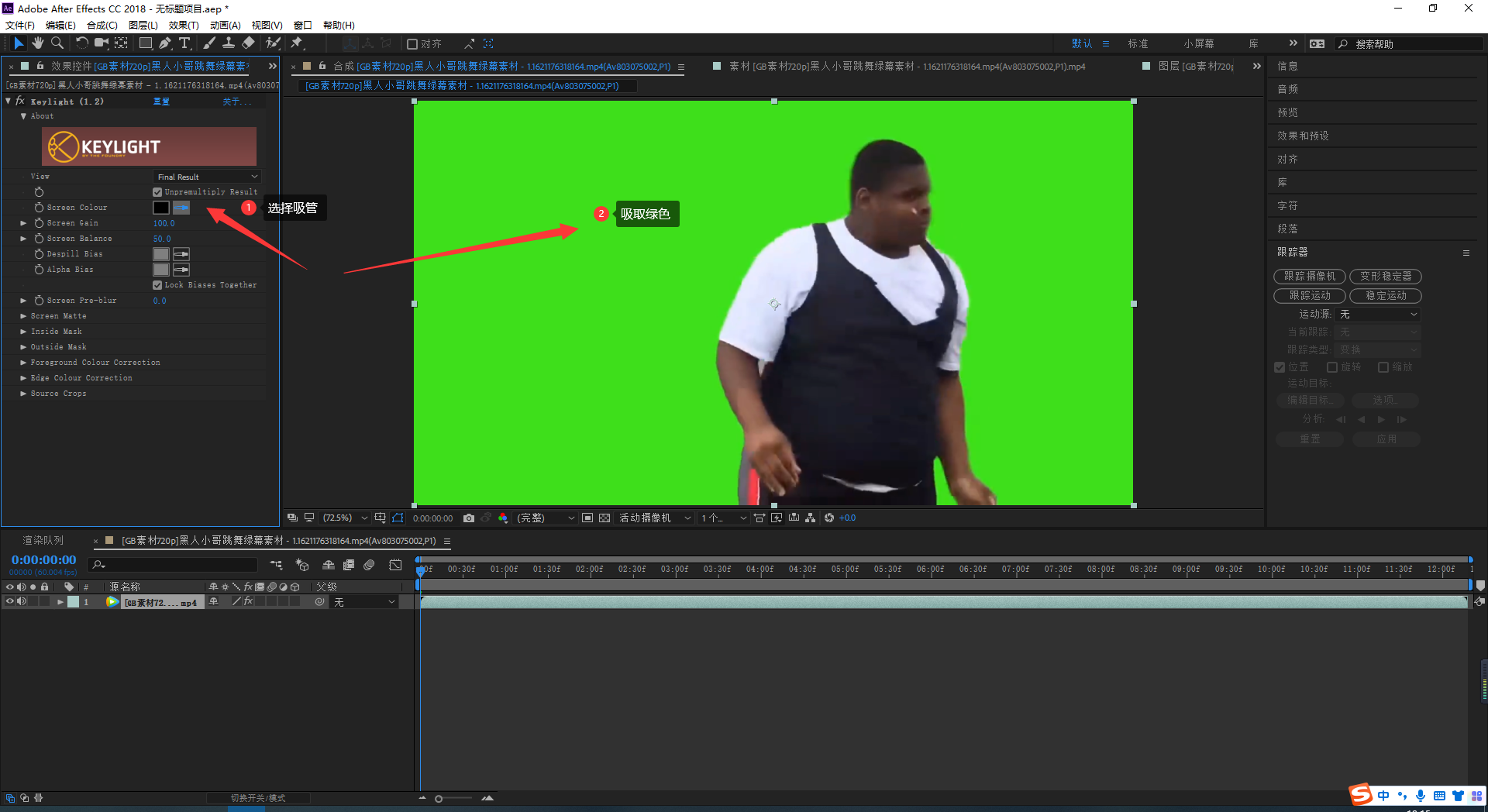1488x812 pixels.
Task: Uncheck Unpremultiply Result checkbox
Action: pos(157,192)
